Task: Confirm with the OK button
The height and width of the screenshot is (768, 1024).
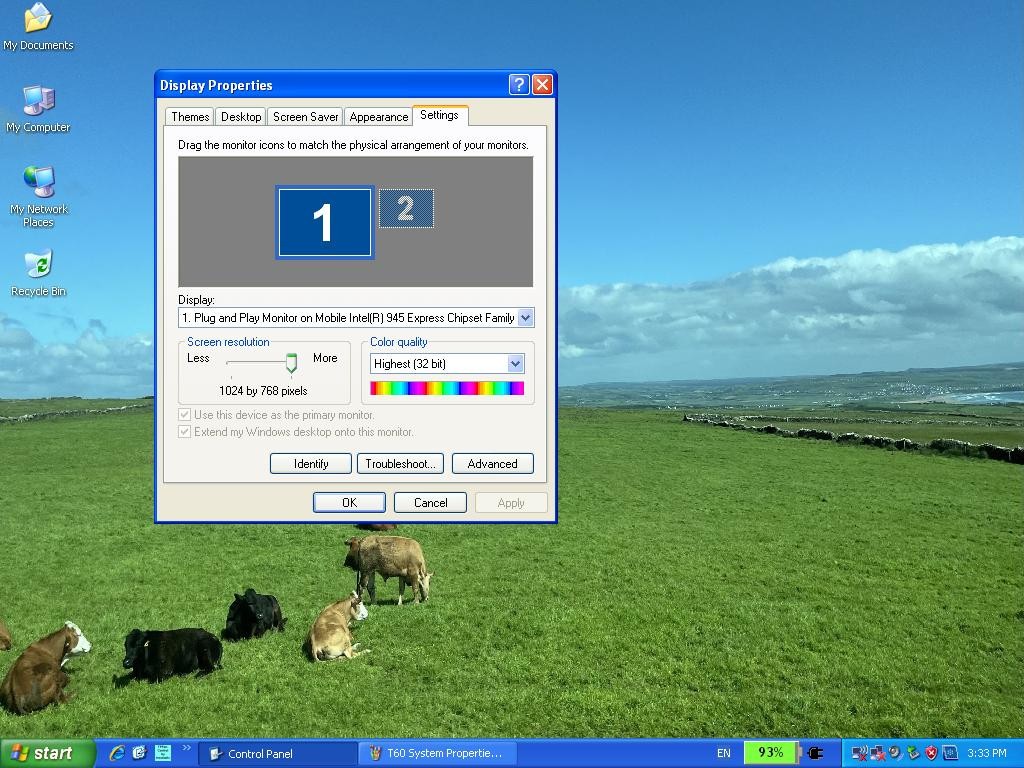Action: [x=349, y=503]
